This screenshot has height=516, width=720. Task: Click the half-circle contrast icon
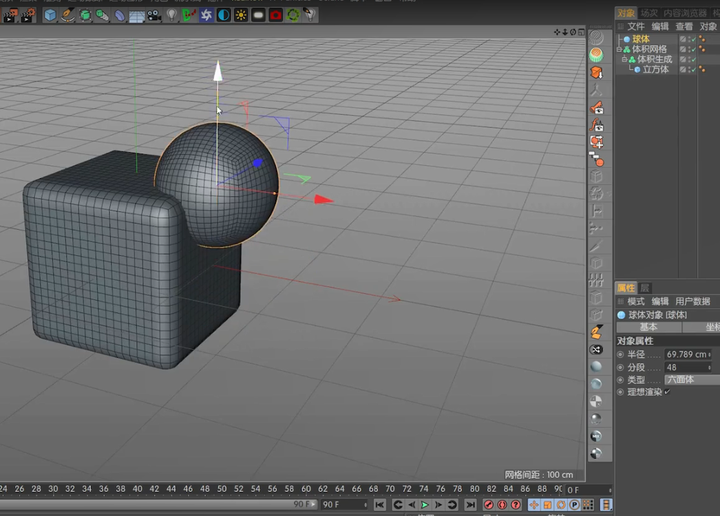(x=224, y=15)
